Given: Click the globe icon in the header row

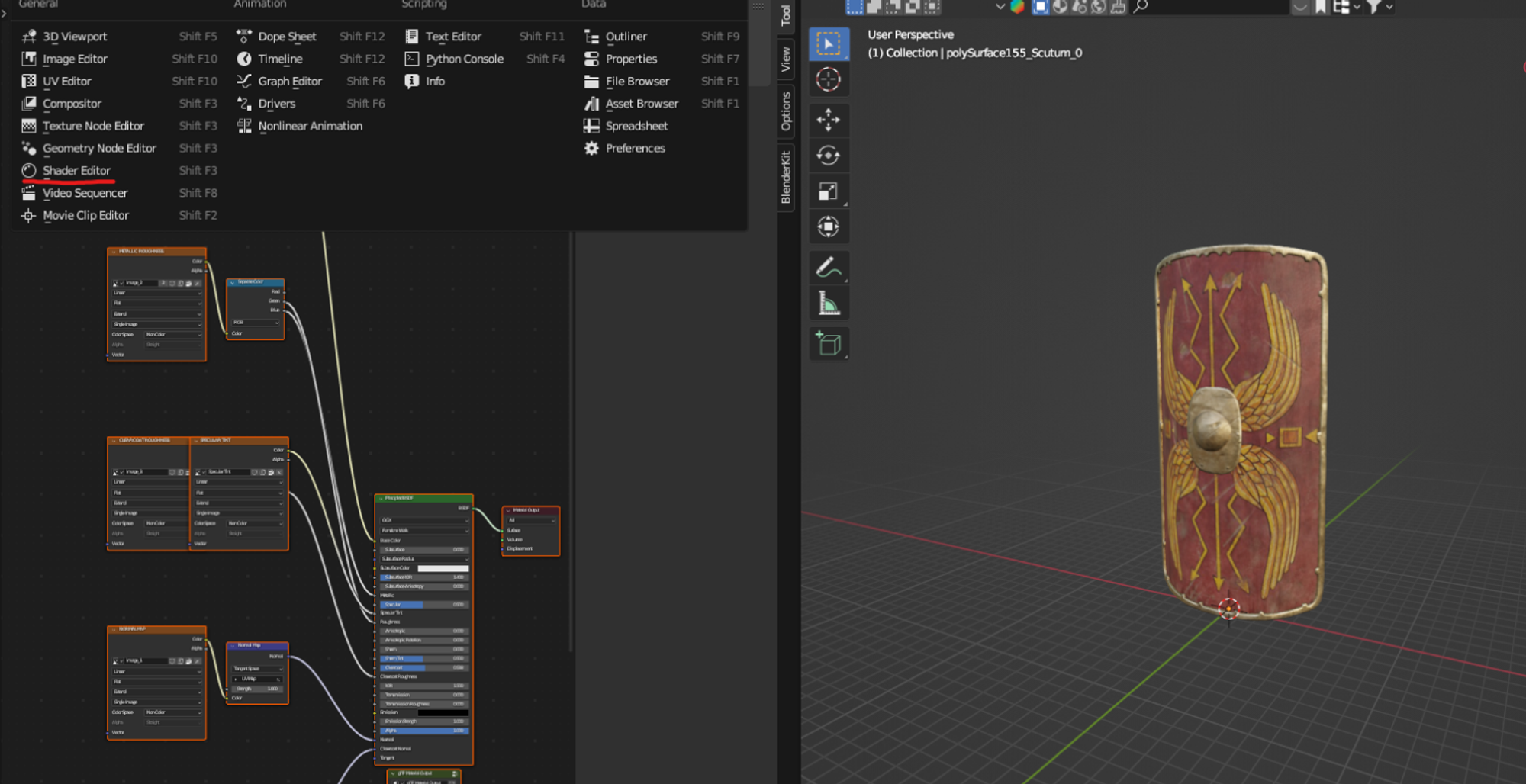Looking at the screenshot, I should [1098, 7].
